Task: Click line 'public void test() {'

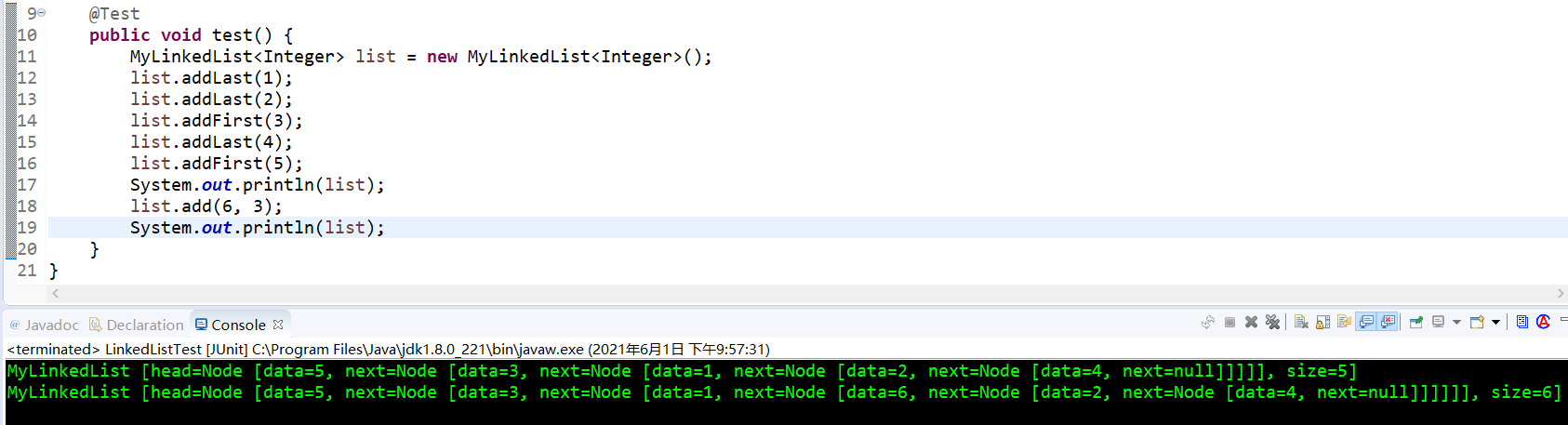Action: (191, 35)
